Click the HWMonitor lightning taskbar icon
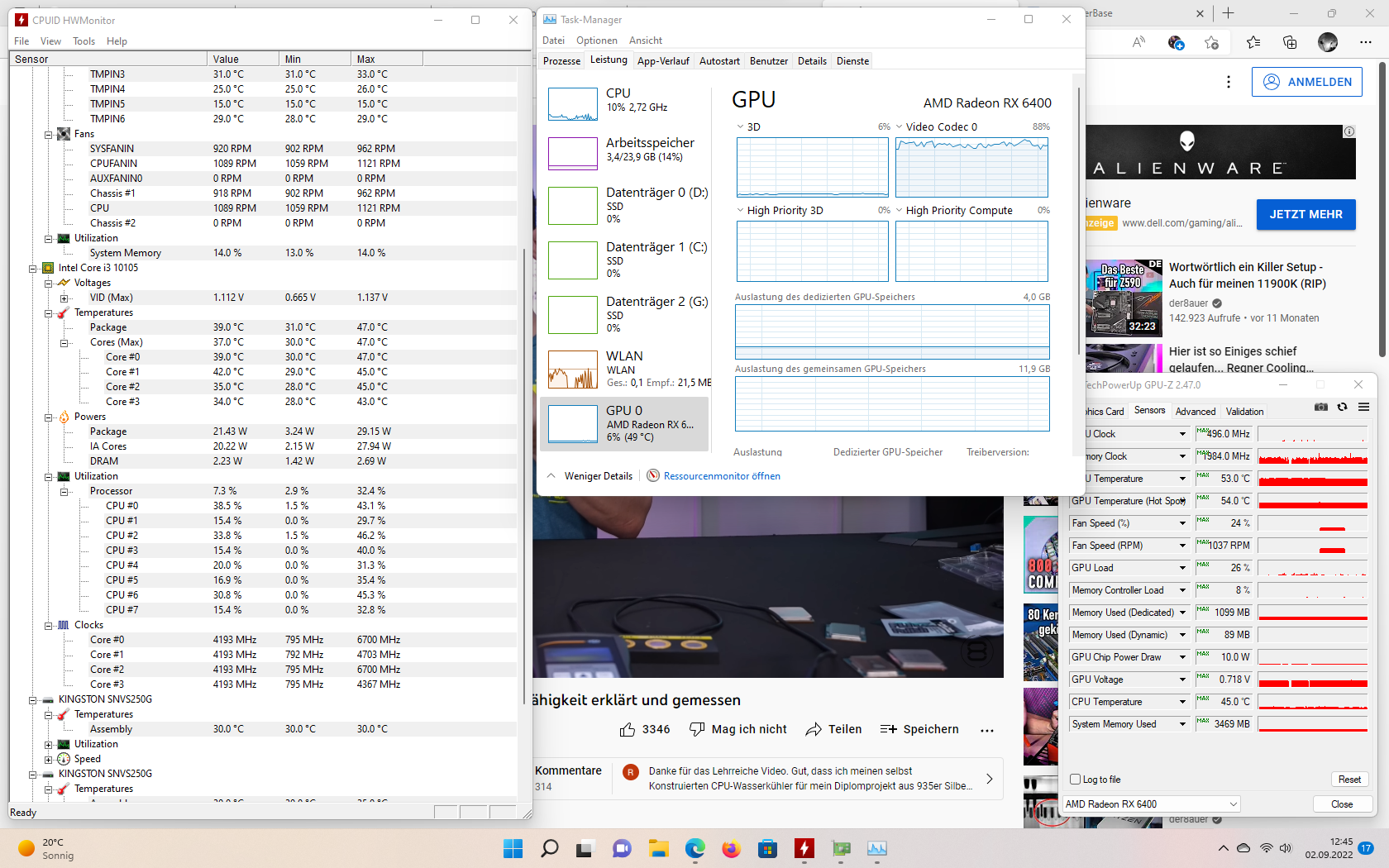Screen dimensions: 1389x868 pyautogui.click(x=804, y=848)
